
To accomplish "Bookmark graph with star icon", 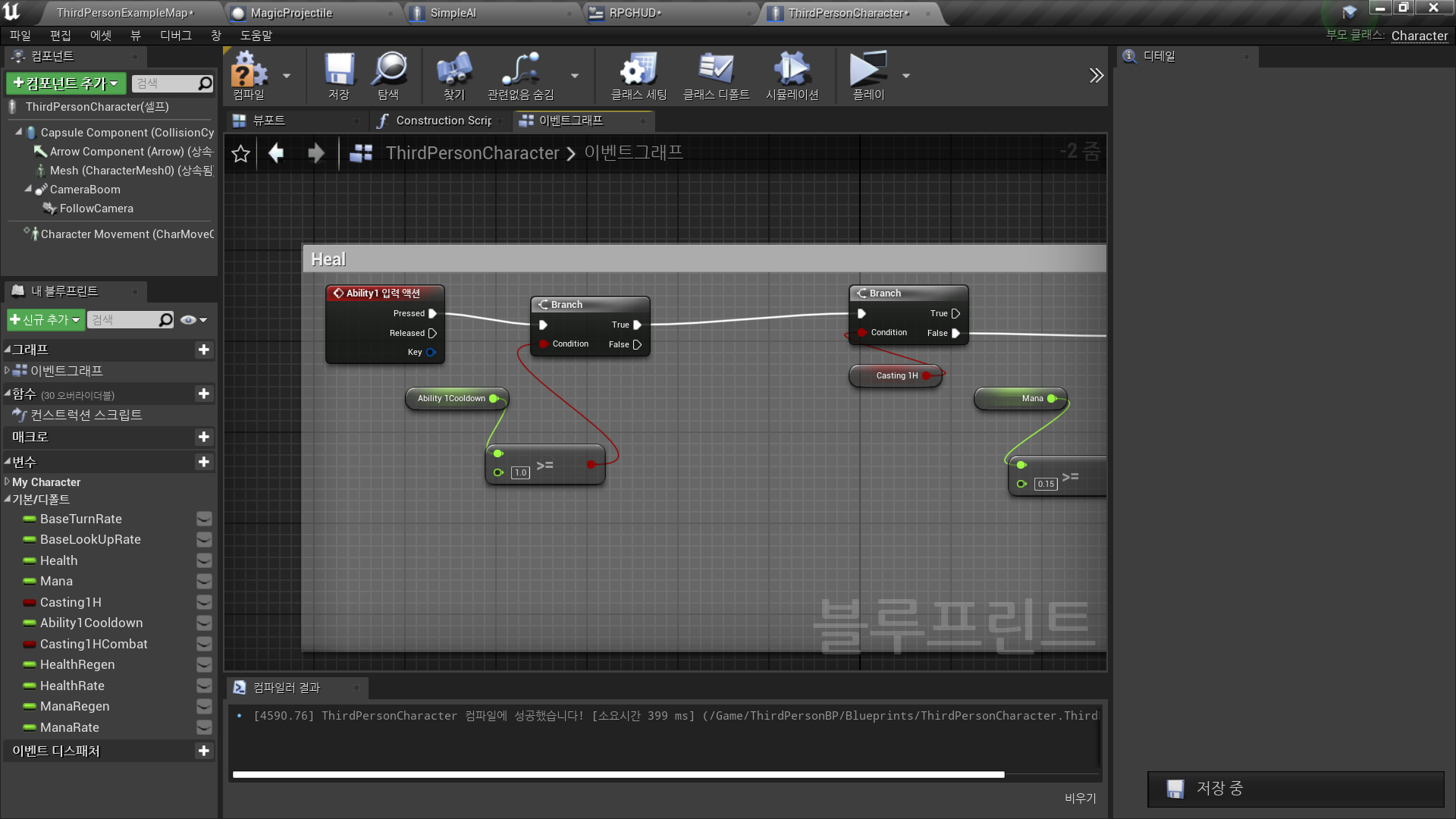I will coord(240,154).
